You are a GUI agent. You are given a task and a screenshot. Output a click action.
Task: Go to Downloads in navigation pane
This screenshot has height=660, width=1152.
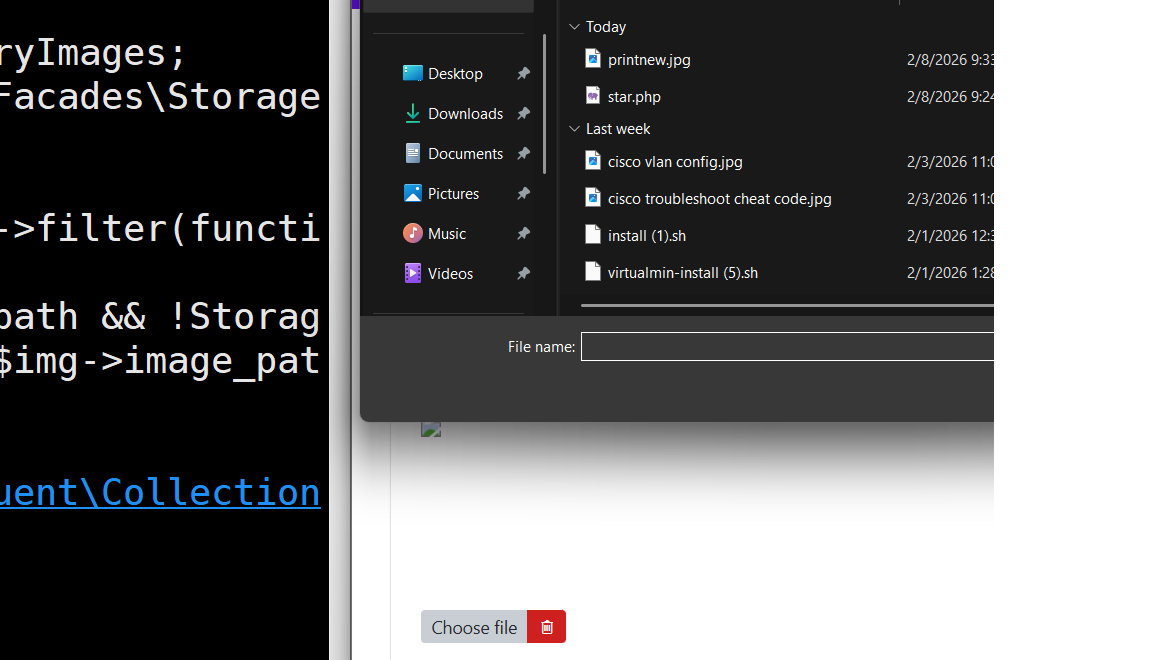pos(465,114)
